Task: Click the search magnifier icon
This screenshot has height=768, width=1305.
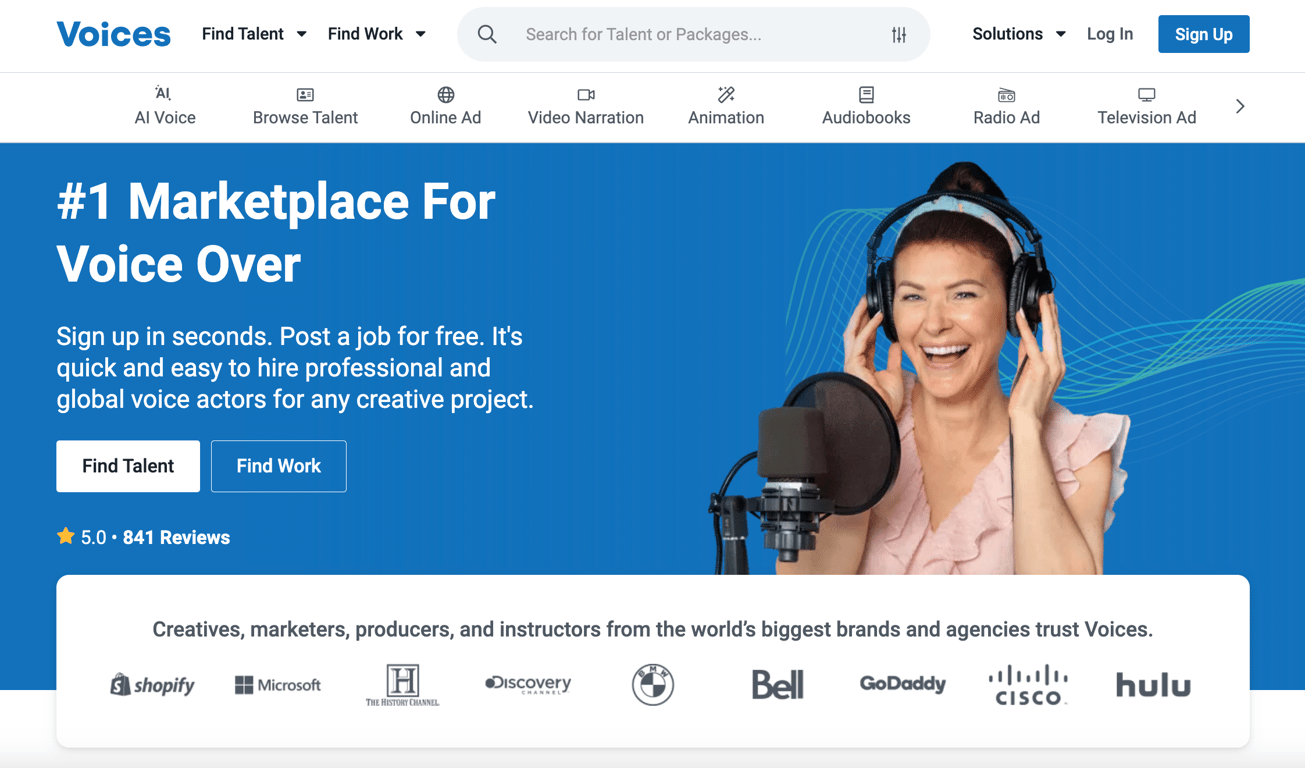Action: 487,33
